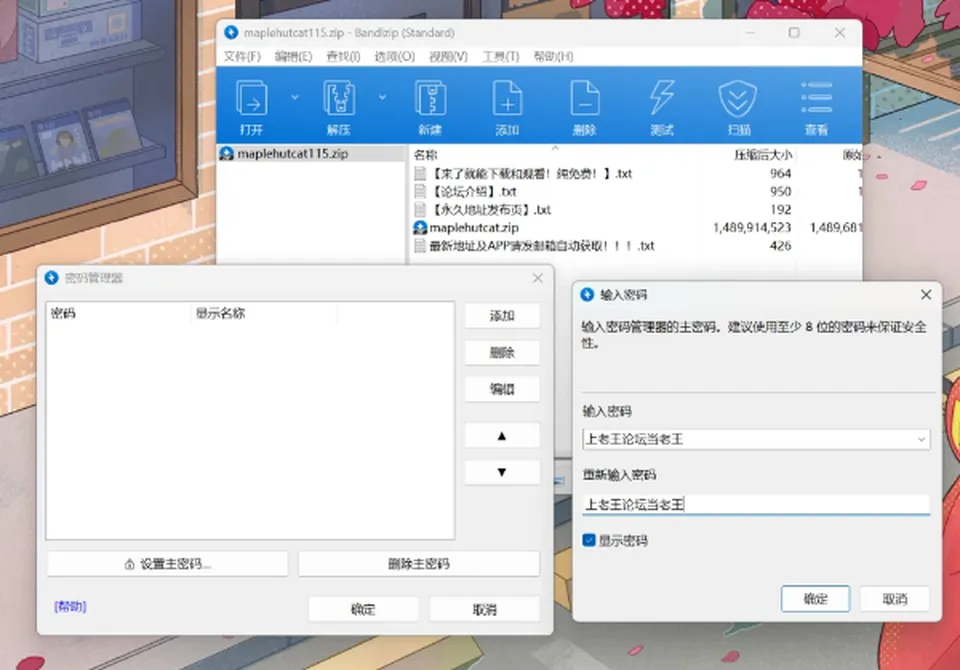This screenshot has width=960, height=670.
Task: Click the 密码 column header
Action: coord(119,314)
